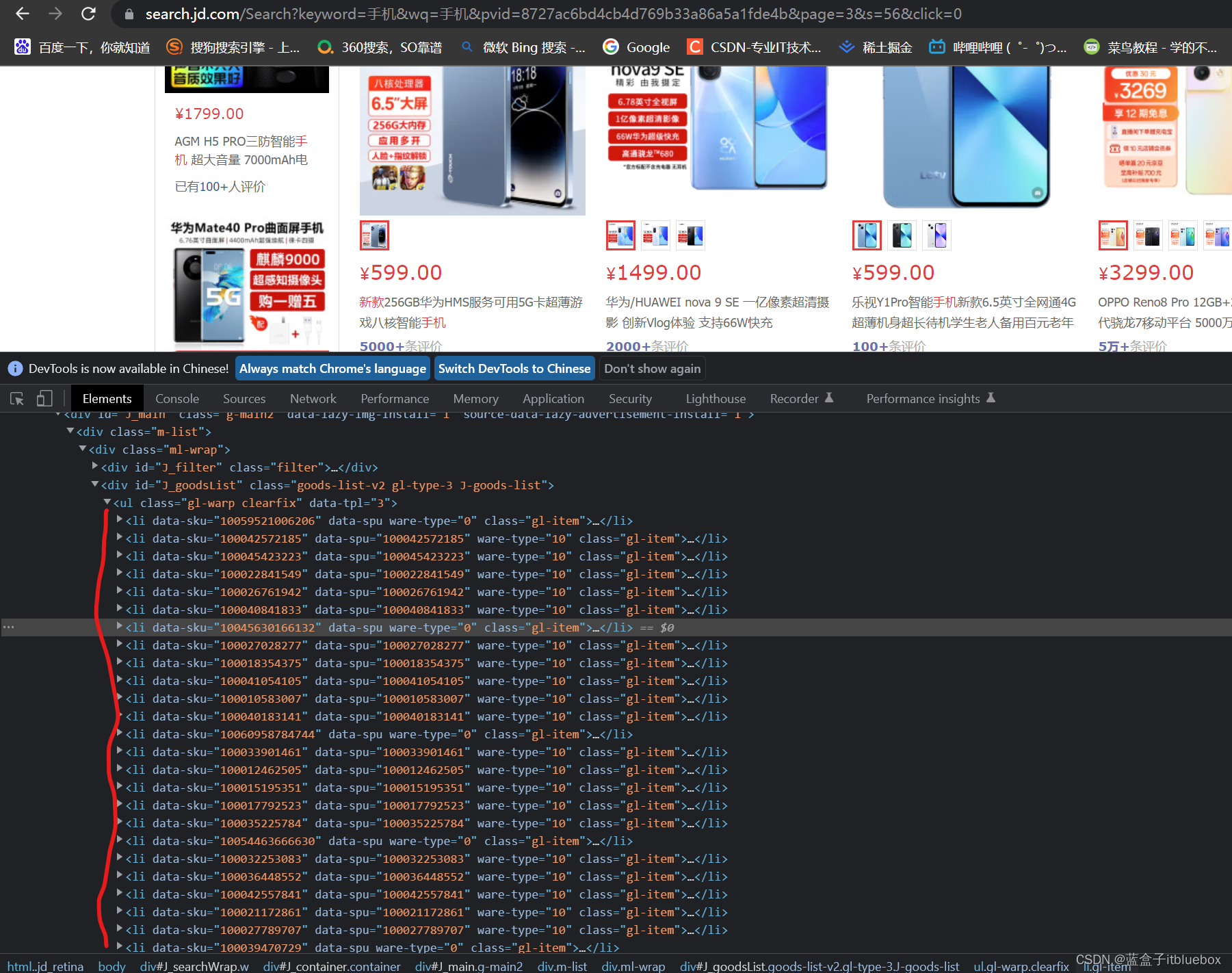This screenshot has height=973, width=1232.
Task: Activate the DevTools inspect element picker
Action: pos(17,398)
